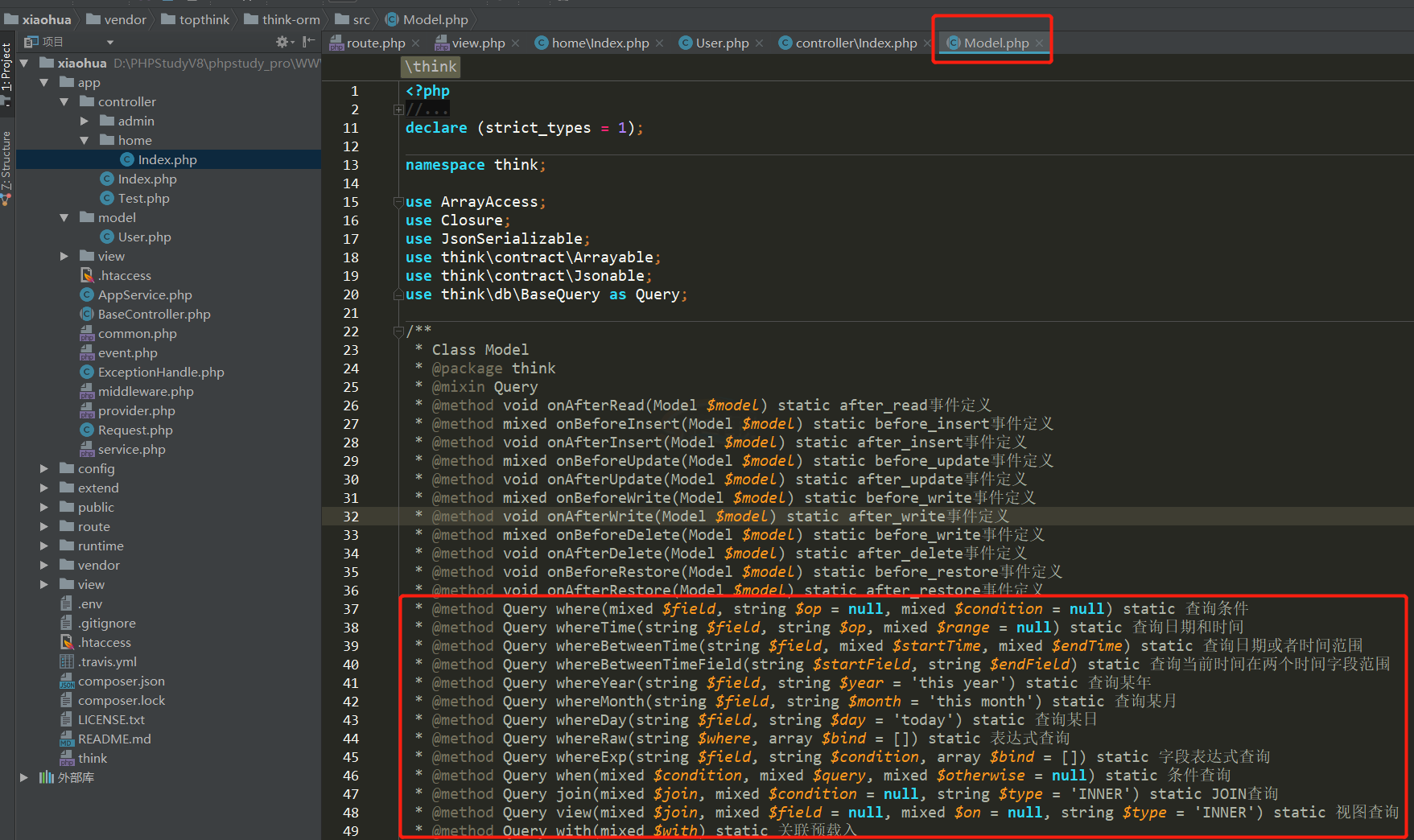Switch to home\Index.php tab

coord(600,43)
